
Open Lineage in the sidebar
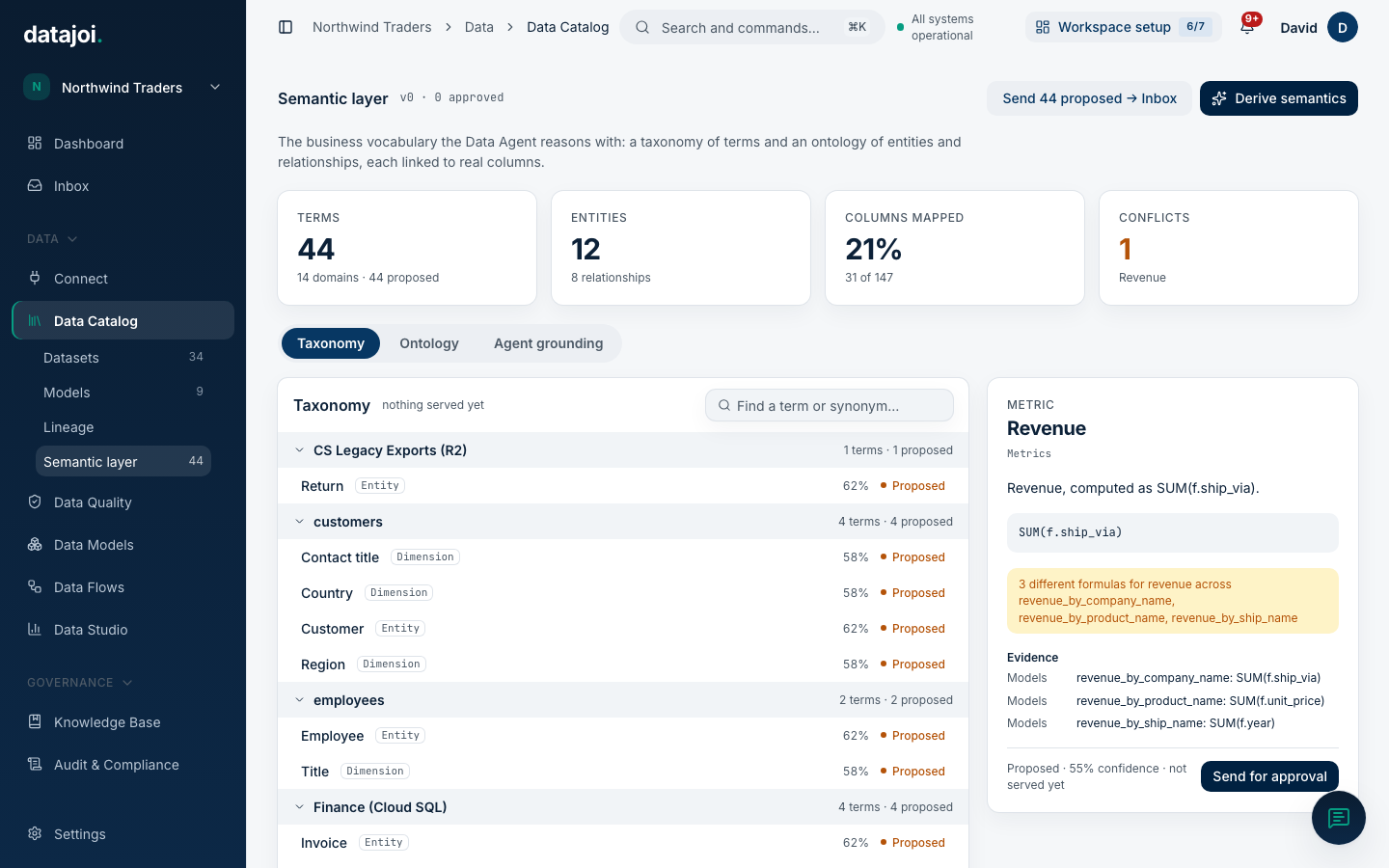pyautogui.click(x=123, y=426)
